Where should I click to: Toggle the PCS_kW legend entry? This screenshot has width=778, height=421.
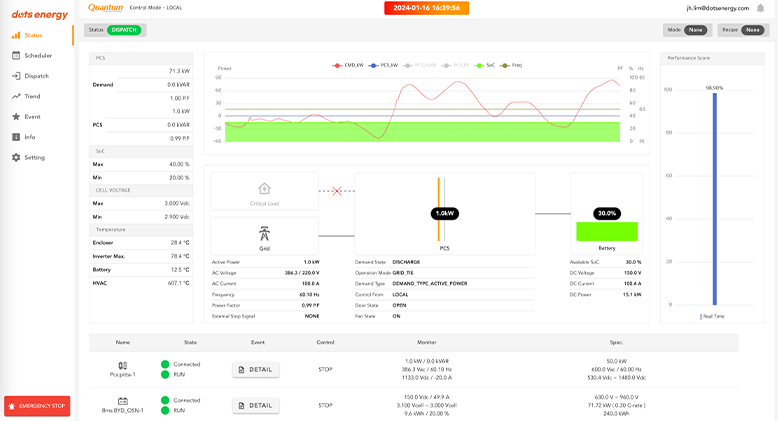[385, 65]
